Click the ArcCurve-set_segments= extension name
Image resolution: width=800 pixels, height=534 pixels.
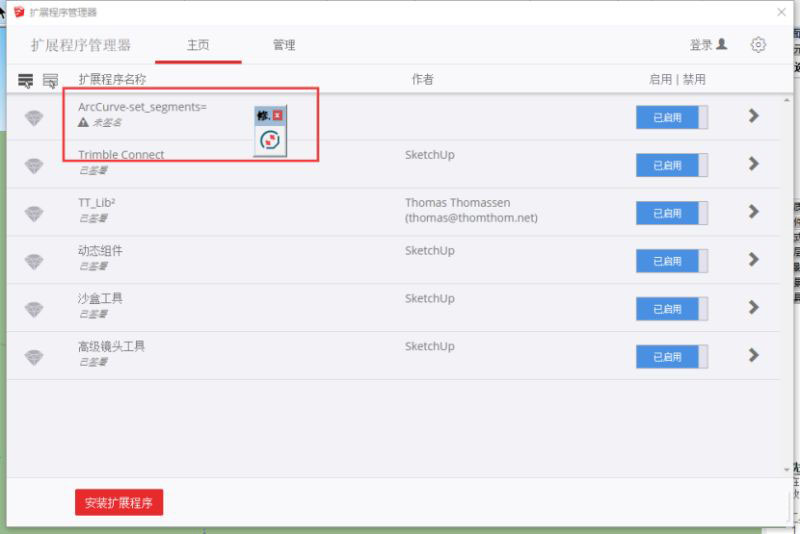pos(142,107)
